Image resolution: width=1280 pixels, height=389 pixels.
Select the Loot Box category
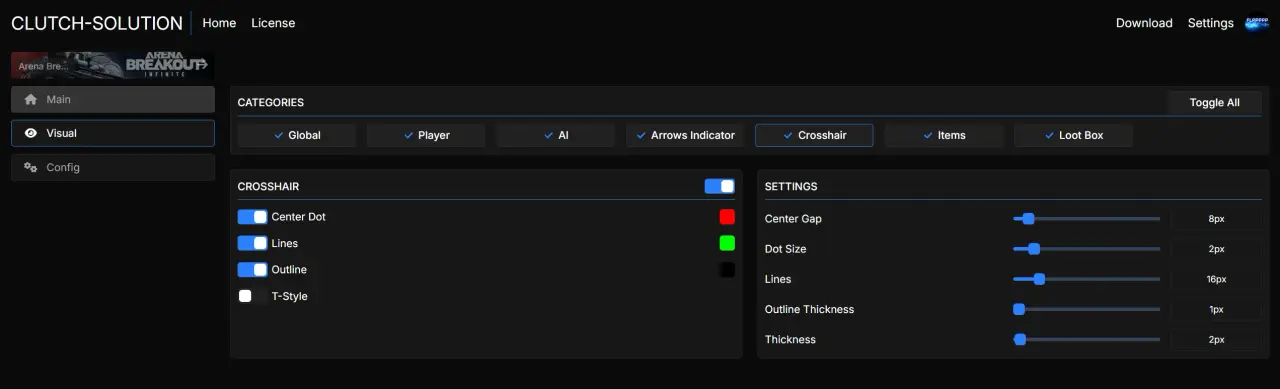point(1073,135)
